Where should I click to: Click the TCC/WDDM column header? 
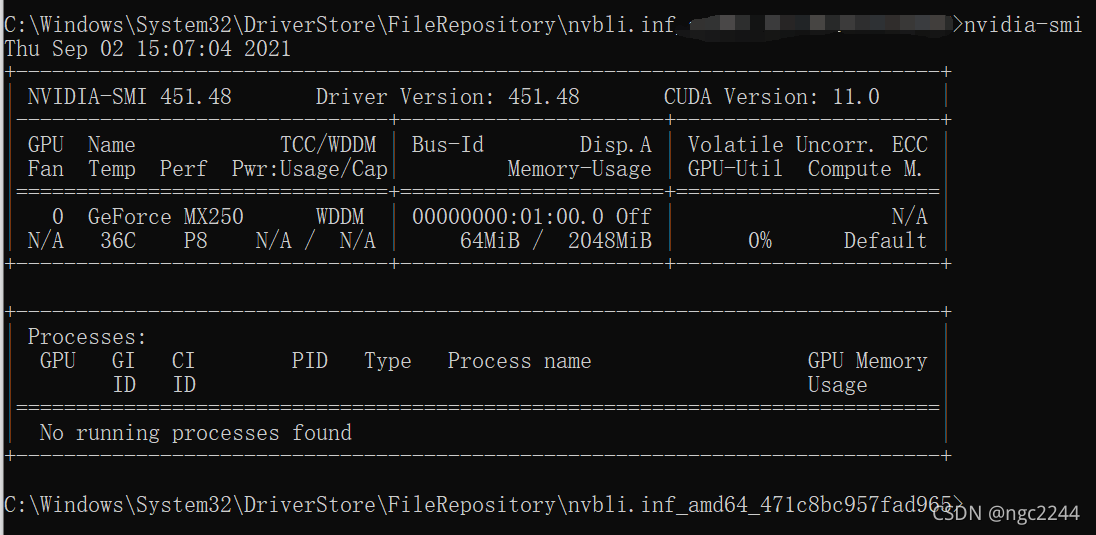[329, 145]
